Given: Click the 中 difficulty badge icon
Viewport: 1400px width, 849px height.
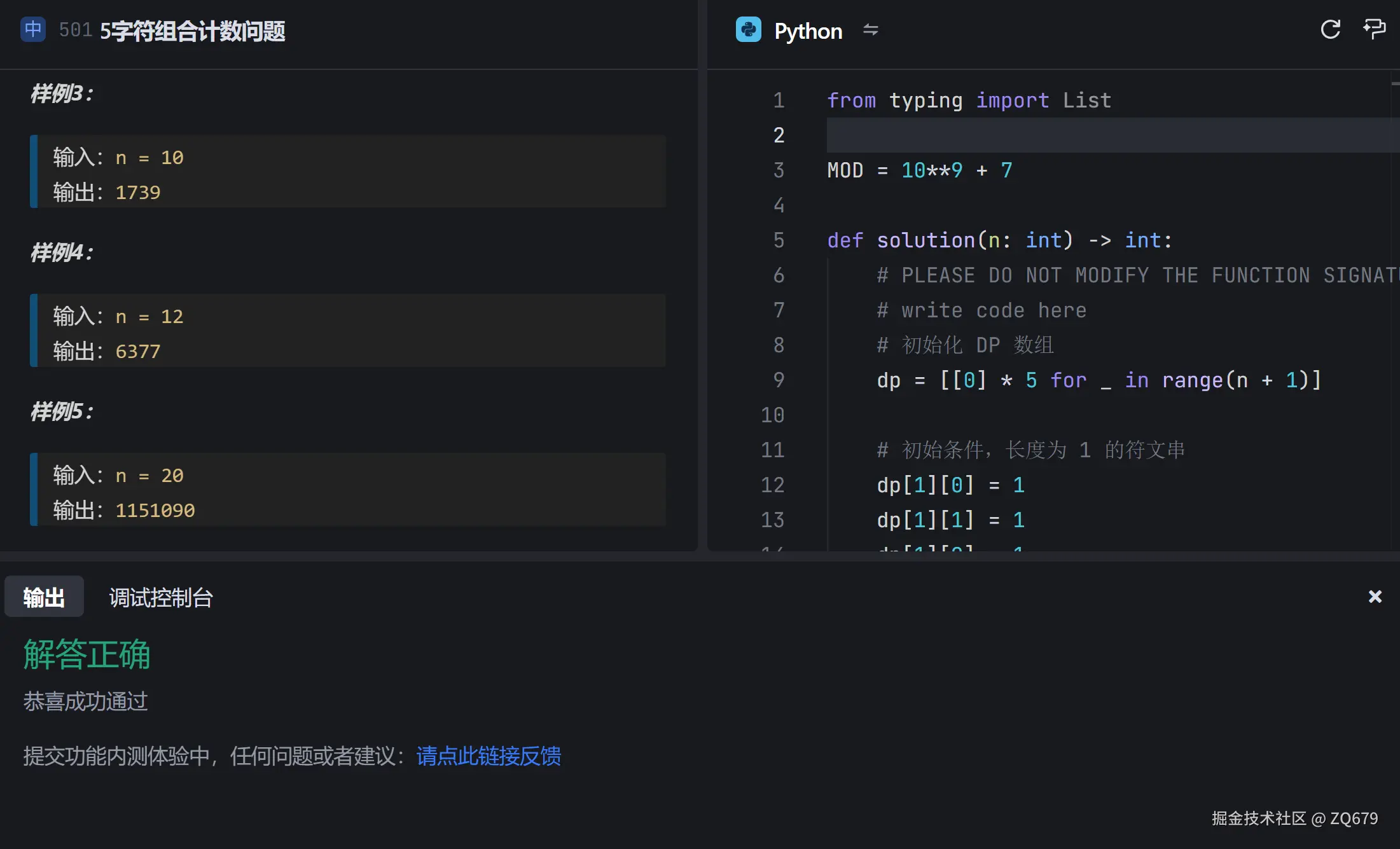Looking at the screenshot, I should pos(32,29).
